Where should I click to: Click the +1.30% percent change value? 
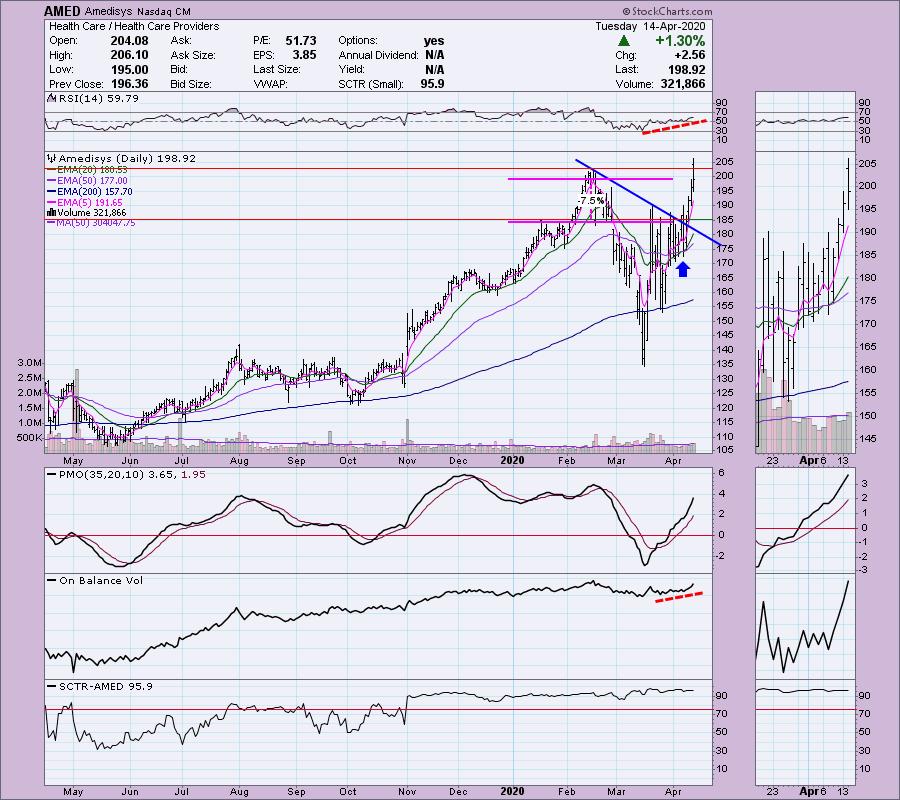coord(680,41)
